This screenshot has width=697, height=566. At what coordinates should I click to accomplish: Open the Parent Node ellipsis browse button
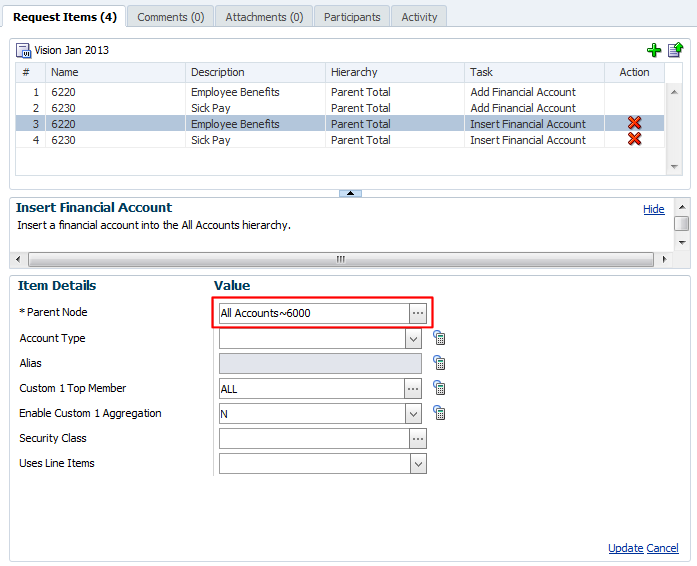click(x=418, y=313)
